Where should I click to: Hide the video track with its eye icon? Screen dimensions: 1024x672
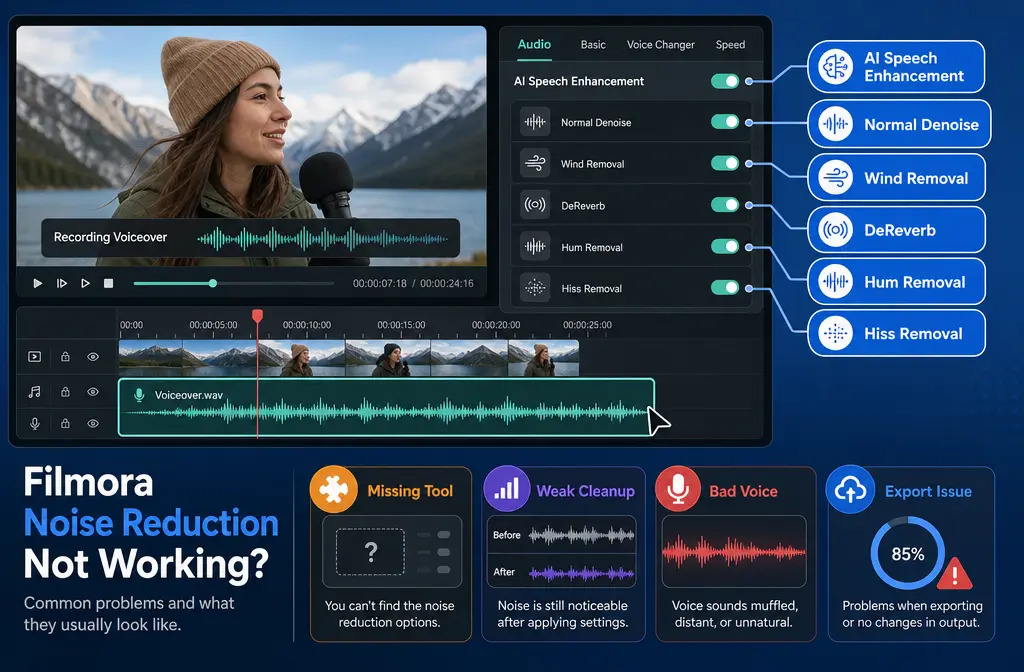click(x=93, y=357)
